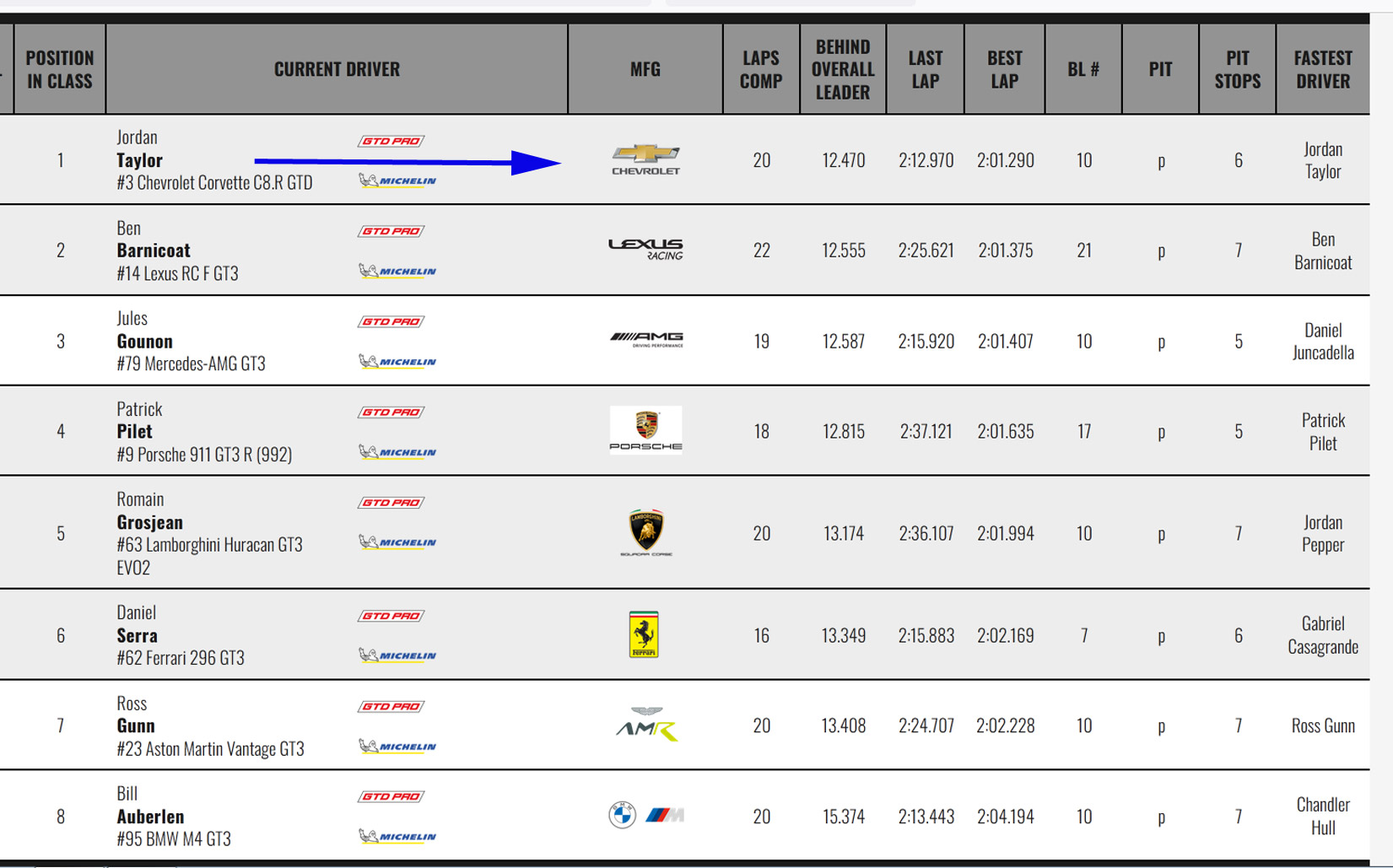Select Patrick Pilet's 2:01.635 best lap
This screenshot has width=1393, height=868.
tap(1005, 431)
